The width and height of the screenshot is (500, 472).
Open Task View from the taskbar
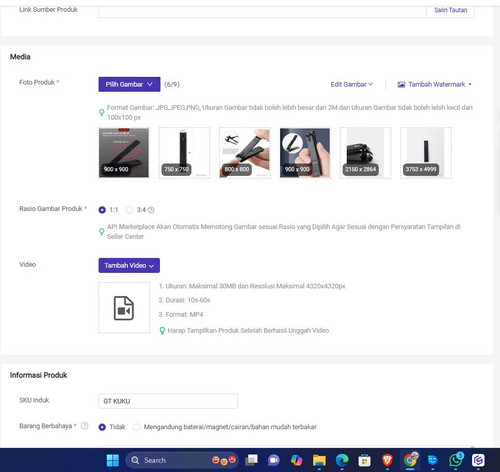[251, 460]
